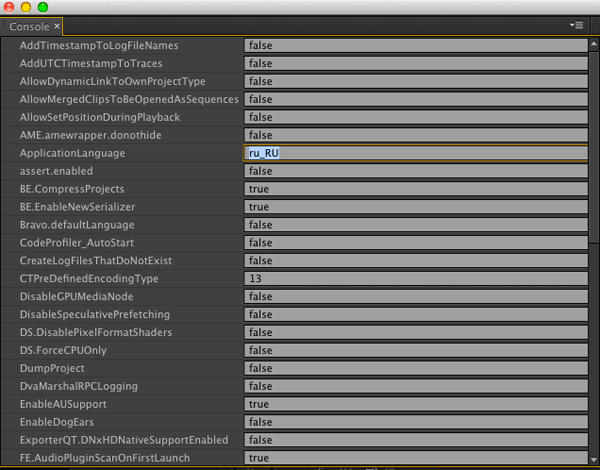The image size is (600, 470).
Task: Edit the AllowSetPositionDuringPlayback value field
Action: (416, 118)
